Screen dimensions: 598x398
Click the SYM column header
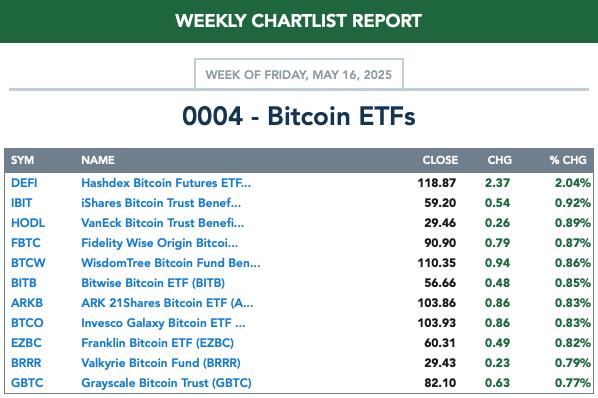pos(23,160)
